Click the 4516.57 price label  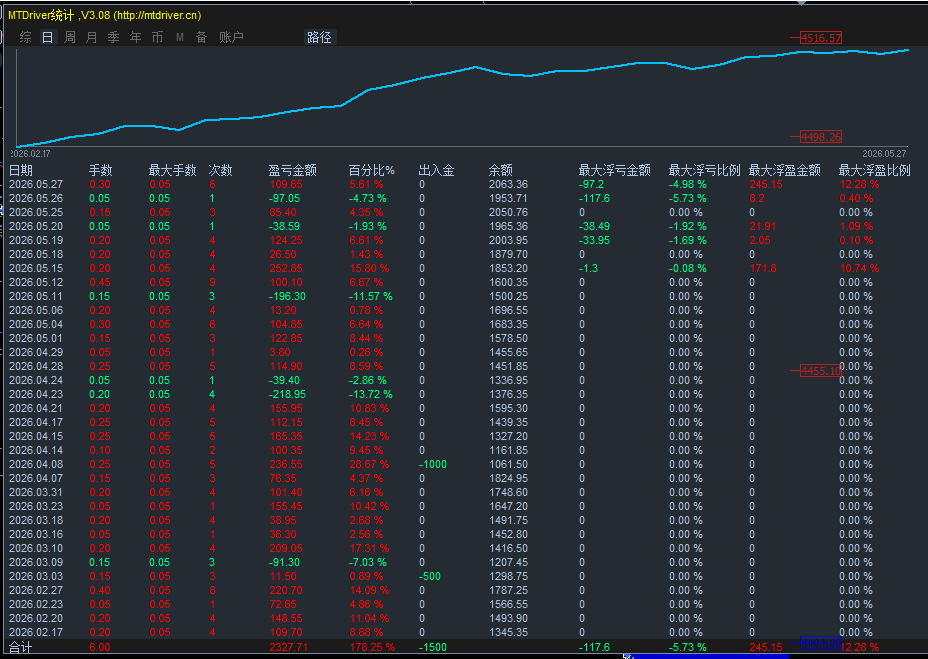click(x=821, y=38)
